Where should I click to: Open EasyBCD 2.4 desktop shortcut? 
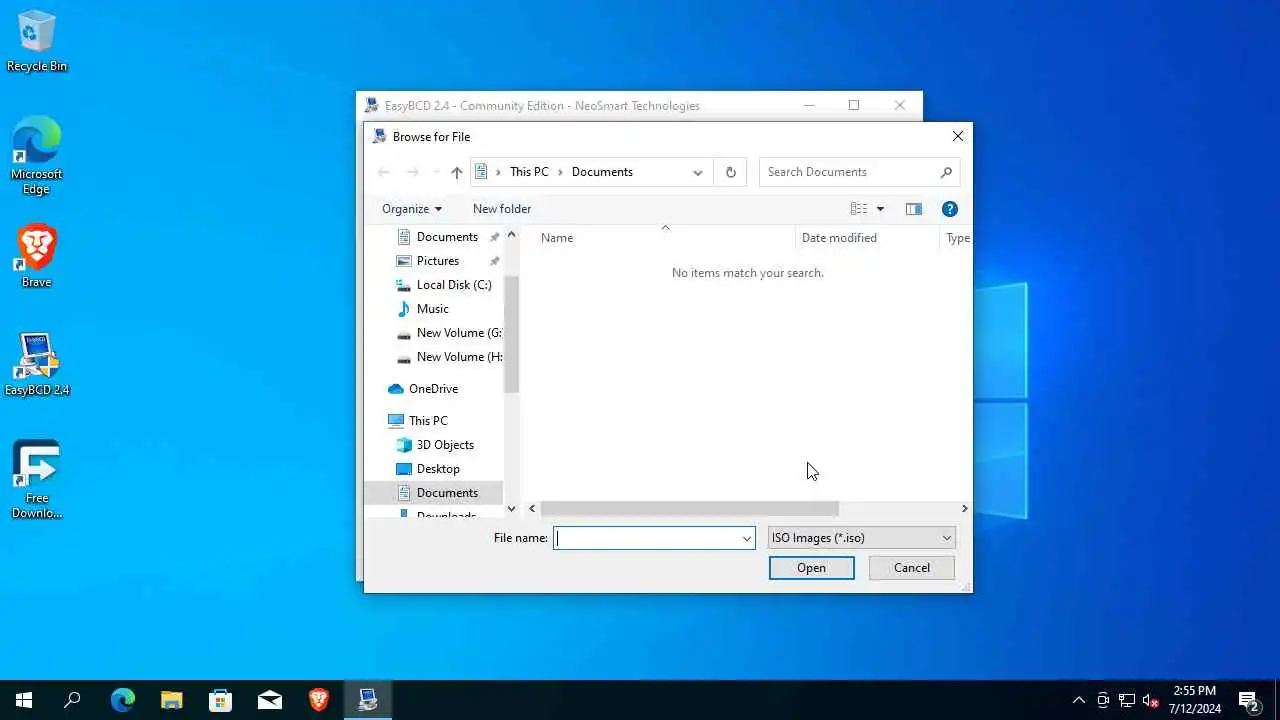[x=37, y=364]
